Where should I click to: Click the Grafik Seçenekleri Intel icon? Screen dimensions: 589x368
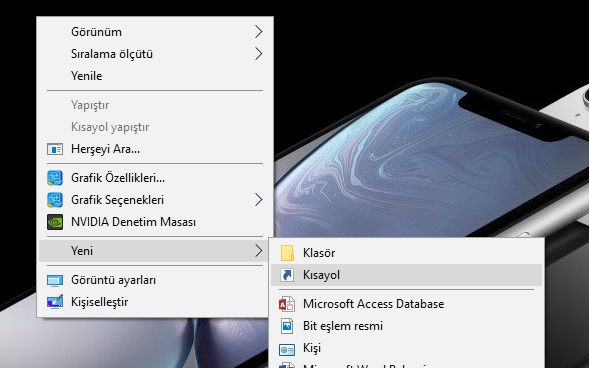(x=55, y=200)
